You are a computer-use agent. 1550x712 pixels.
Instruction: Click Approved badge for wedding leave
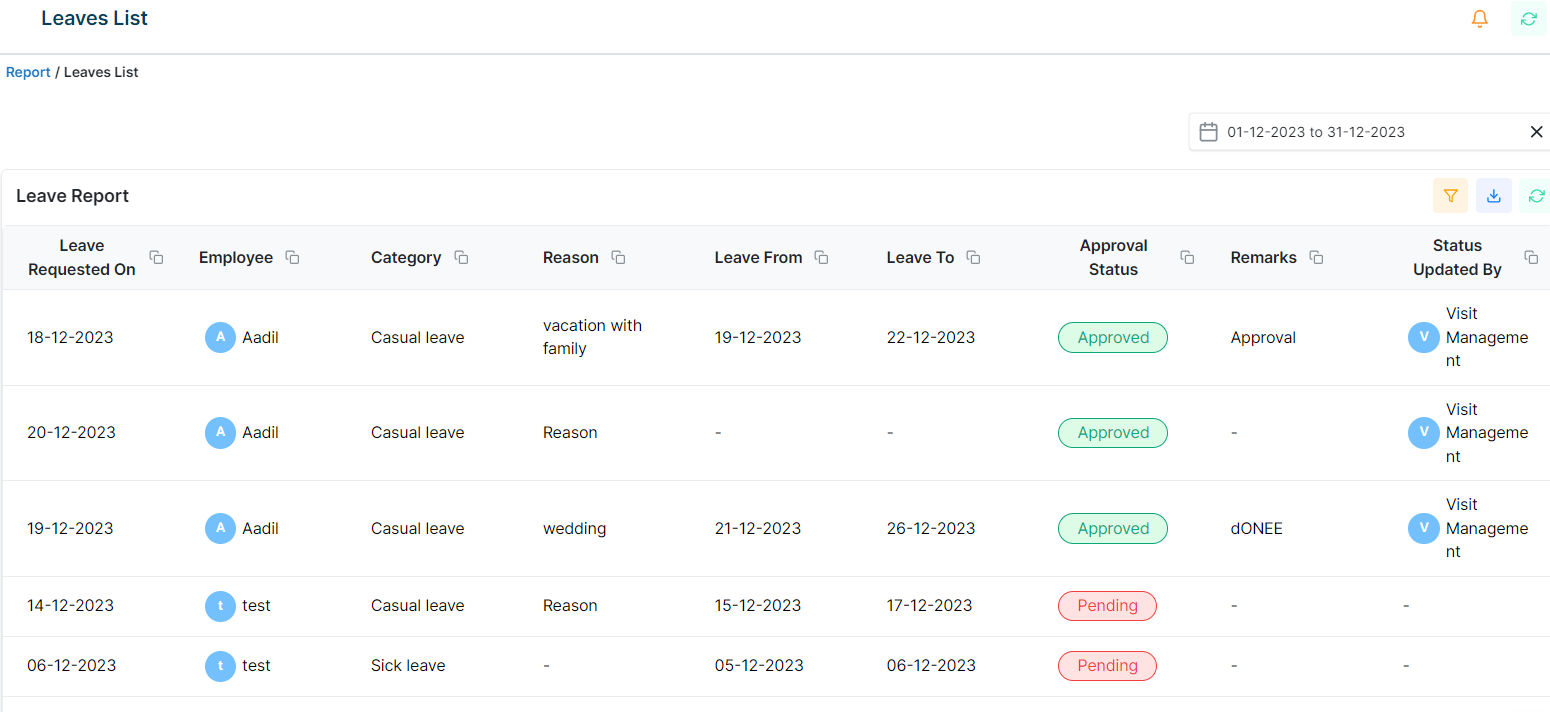pos(1112,528)
